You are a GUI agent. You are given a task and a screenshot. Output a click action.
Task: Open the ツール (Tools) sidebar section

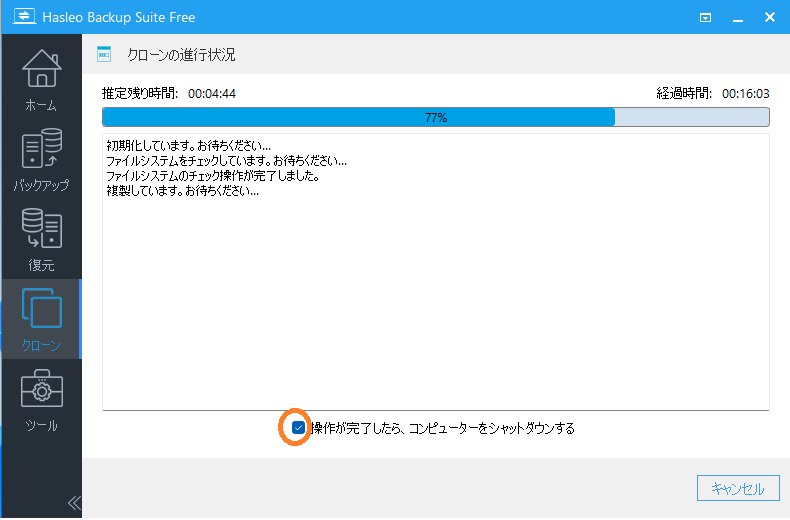click(41, 400)
